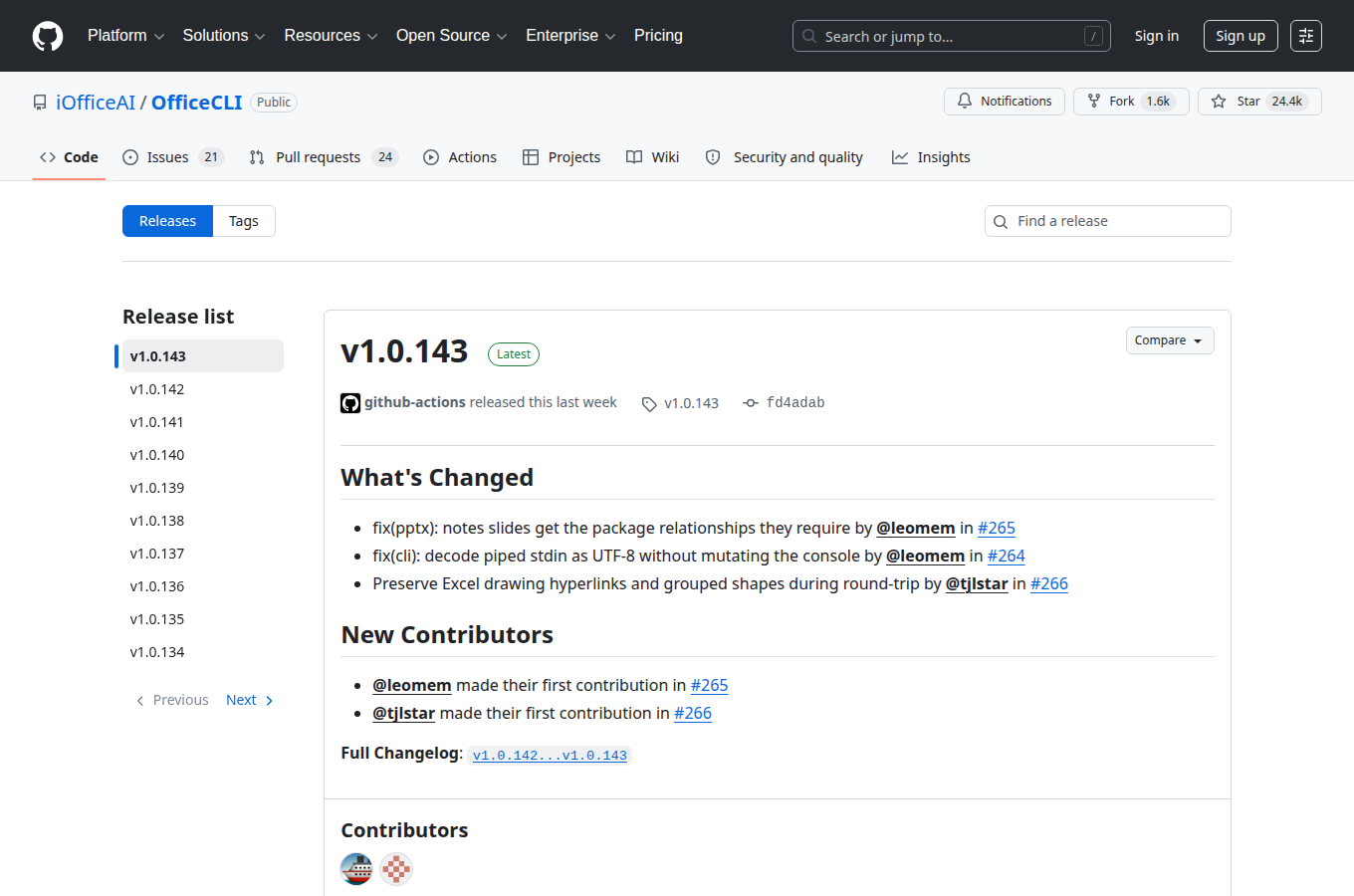
Task: Select v1.0.140 in release list
Action: pos(202,455)
